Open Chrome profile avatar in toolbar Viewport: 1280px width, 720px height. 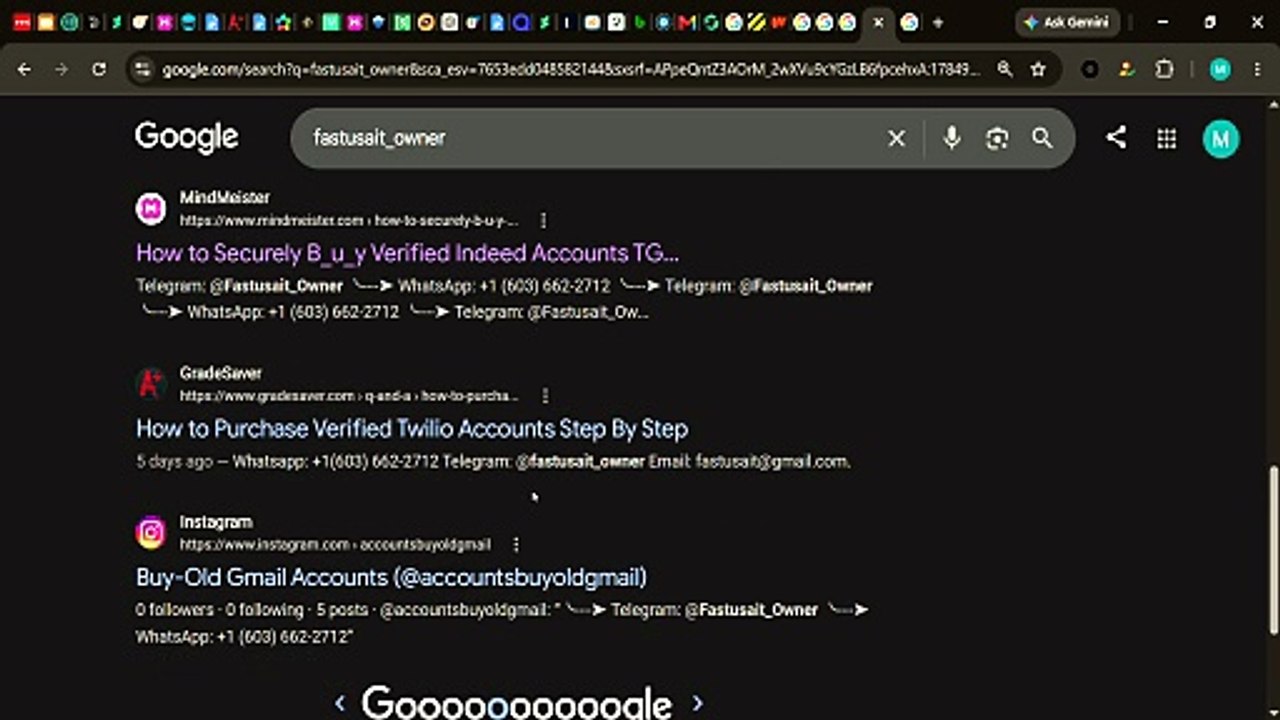tap(1220, 69)
